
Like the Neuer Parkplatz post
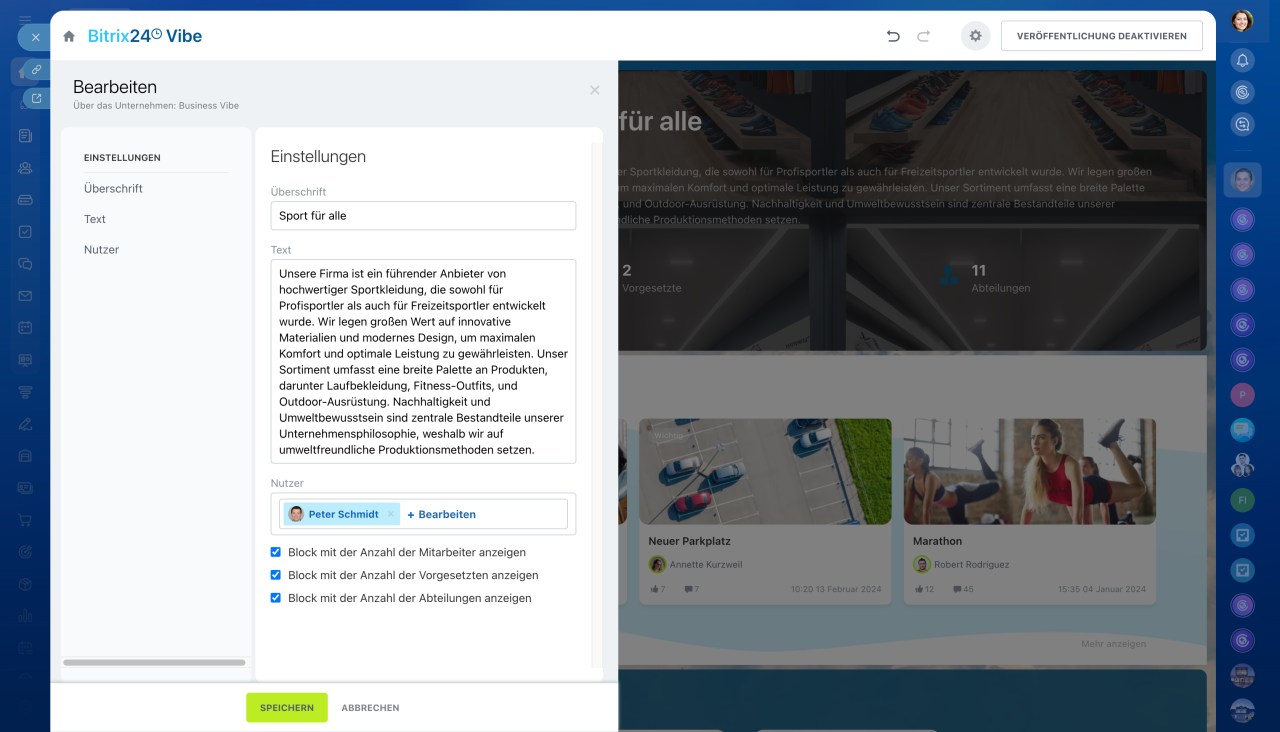(657, 589)
